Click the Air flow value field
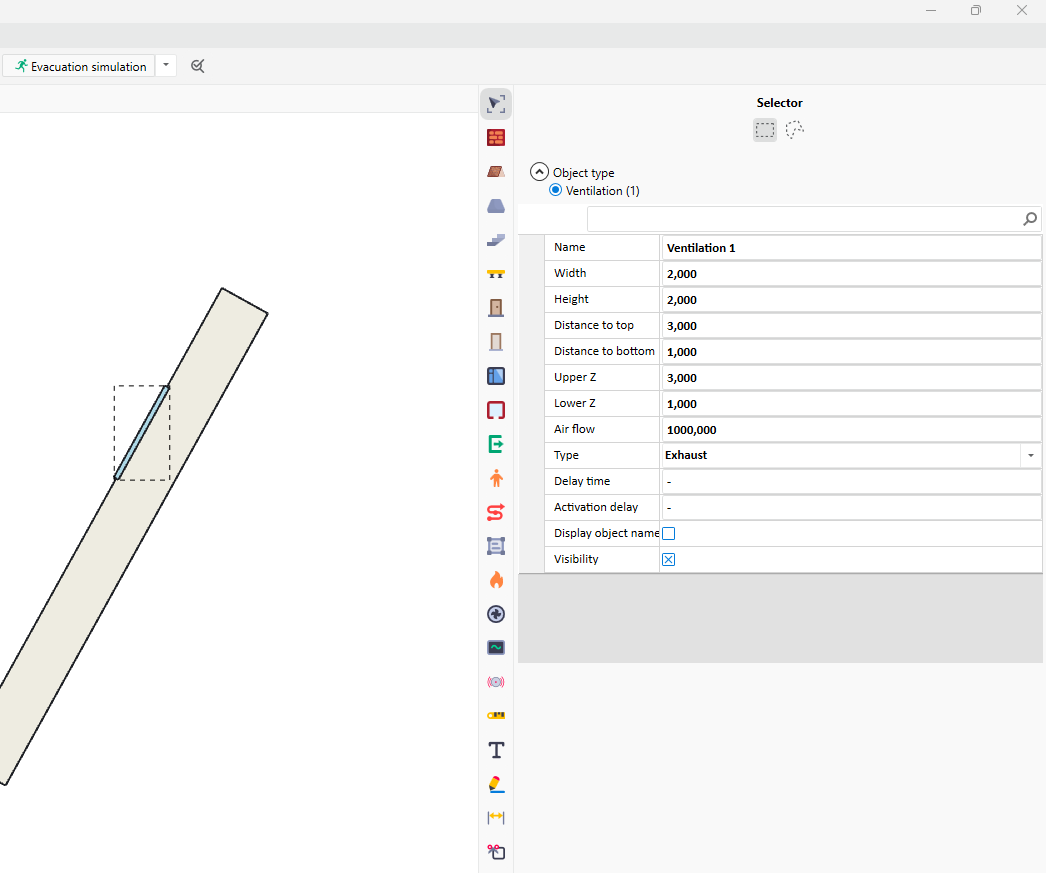Screen dimensions: 1046x873 pyautogui.click(x=850, y=430)
